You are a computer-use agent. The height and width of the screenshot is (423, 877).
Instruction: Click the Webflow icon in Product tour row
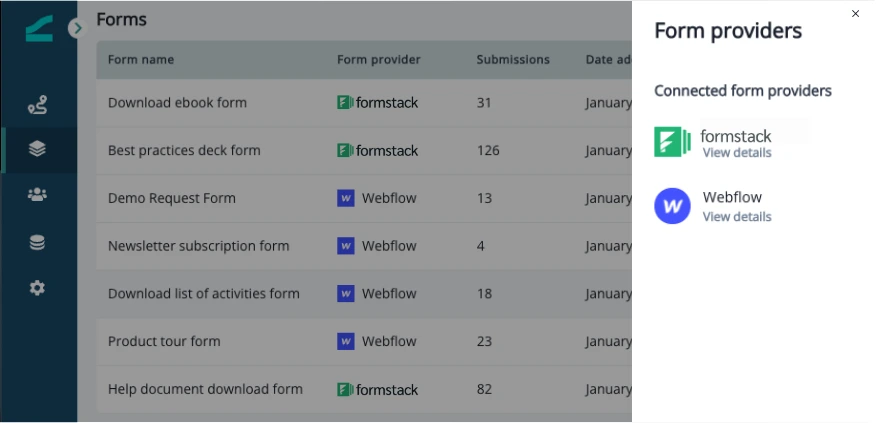click(x=346, y=341)
